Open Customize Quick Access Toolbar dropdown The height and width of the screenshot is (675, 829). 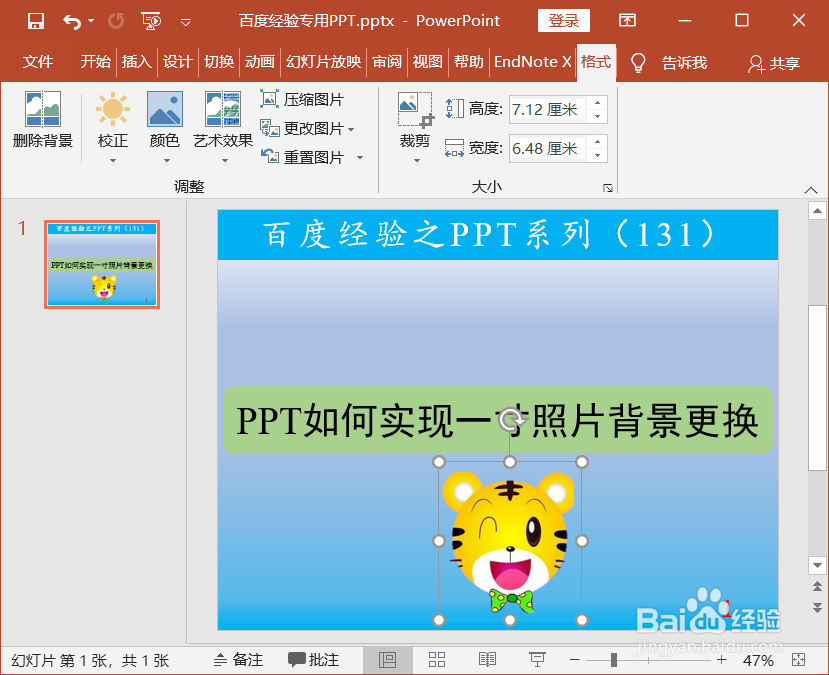click(x=186, y=22)
